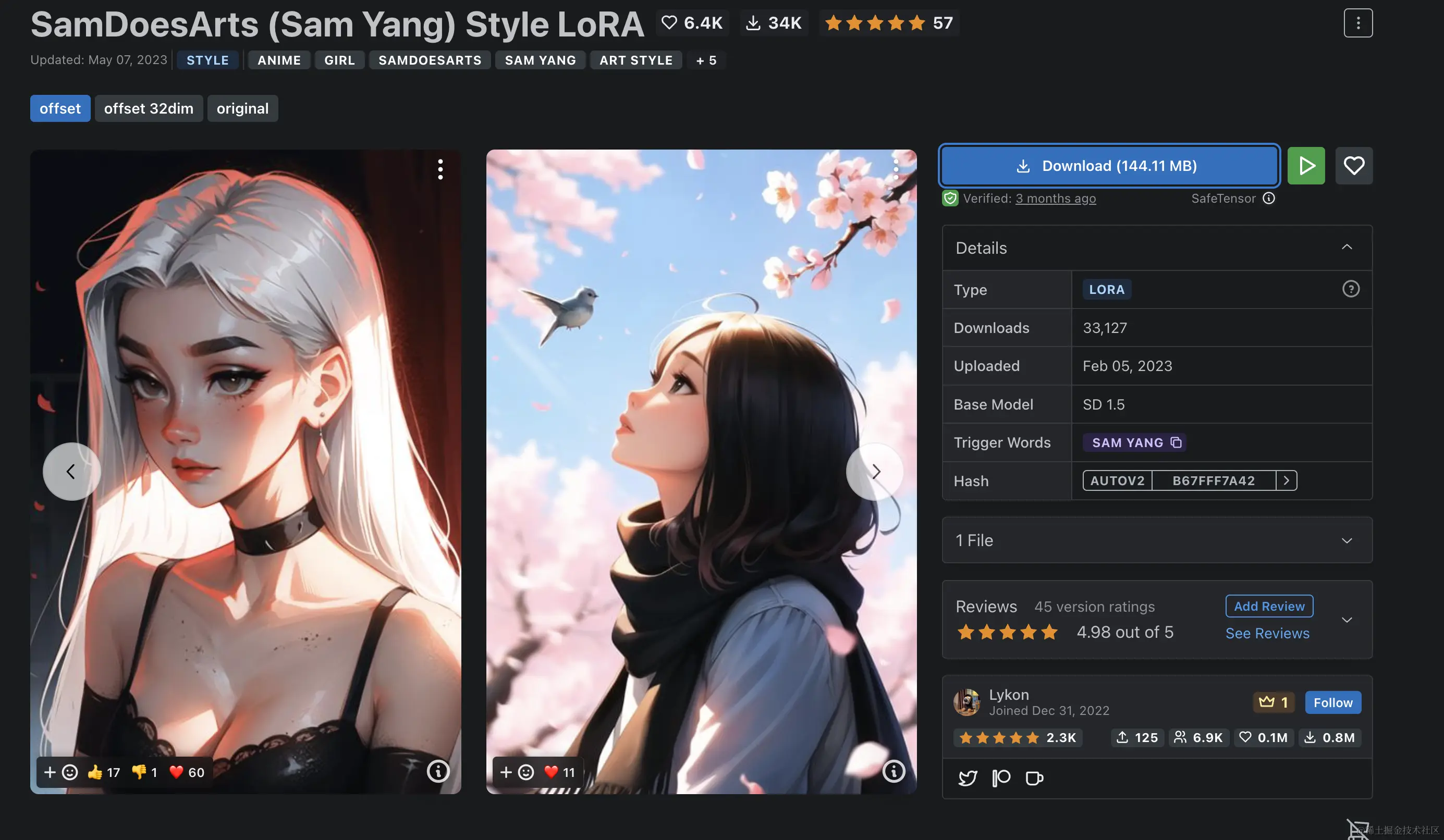Open the Ko-fi coffee cup link icon
This screenshot has height=840, width=1444.
click(1034, 778)
